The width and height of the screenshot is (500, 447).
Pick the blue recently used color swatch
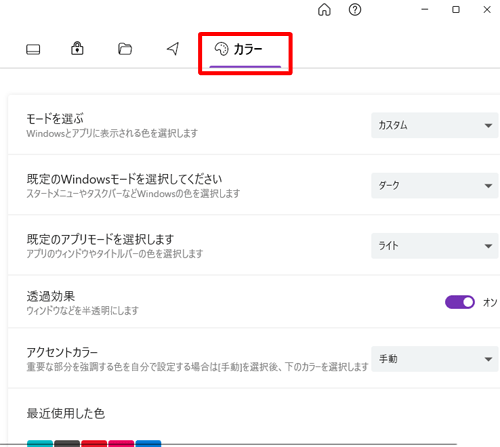pyautogui.click(x=148, y=444)
